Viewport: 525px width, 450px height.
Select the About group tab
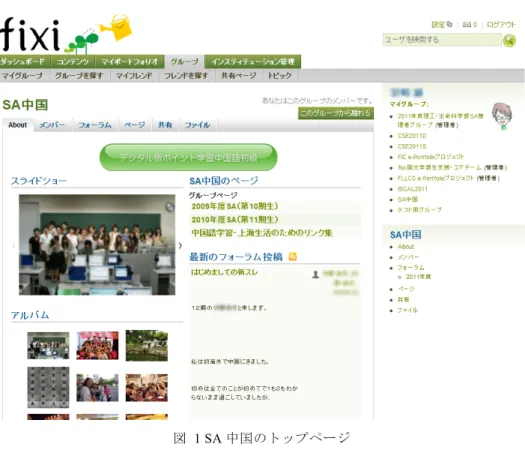(x=18, y=125)
